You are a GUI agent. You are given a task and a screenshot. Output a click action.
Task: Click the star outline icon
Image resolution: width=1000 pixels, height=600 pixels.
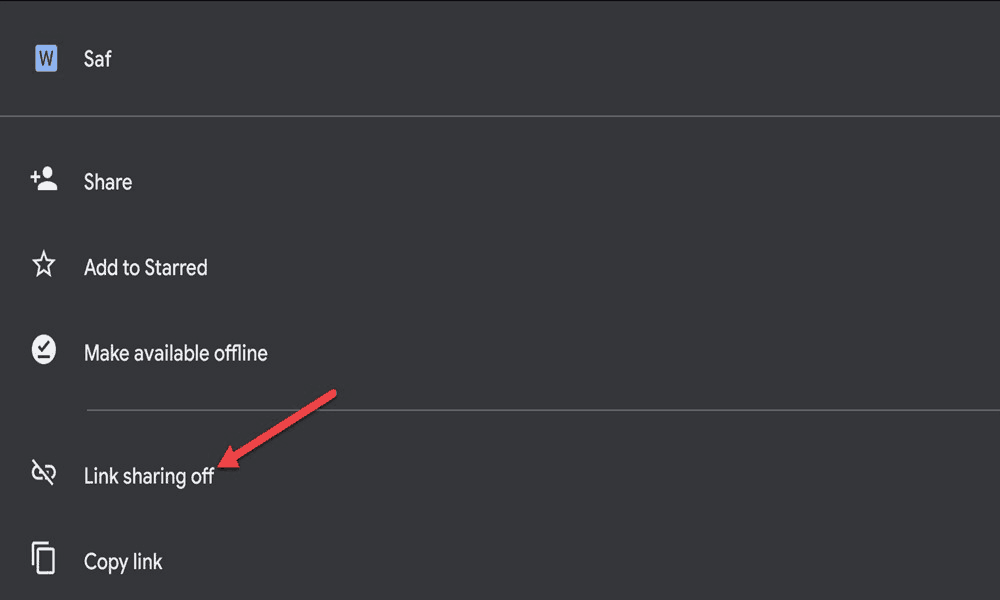44,264
